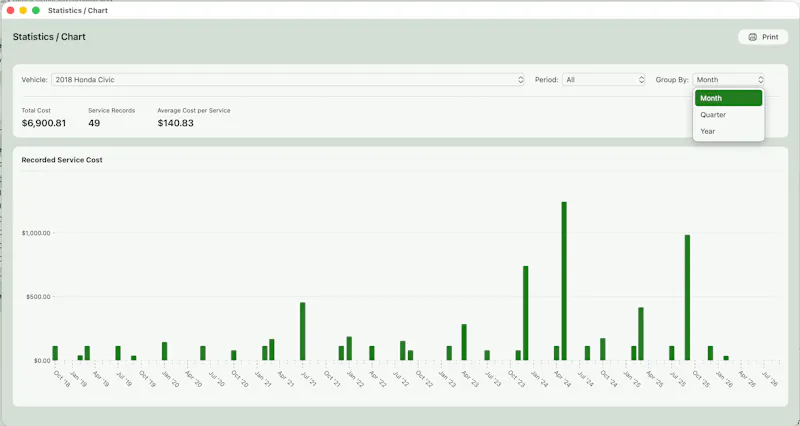Click the Jul '21 x-axis label
Image resolution: width=800 pixels, height=426 pixels.
[x=308, y=379]
